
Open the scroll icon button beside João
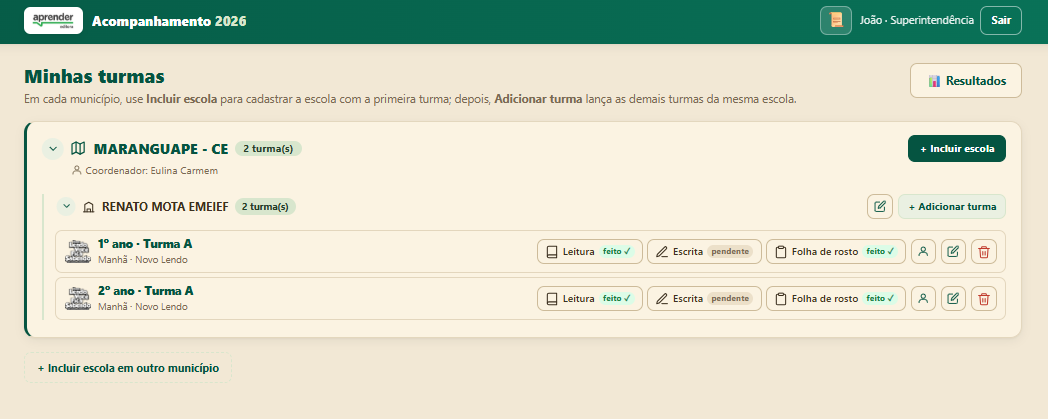tap(835, 20)
